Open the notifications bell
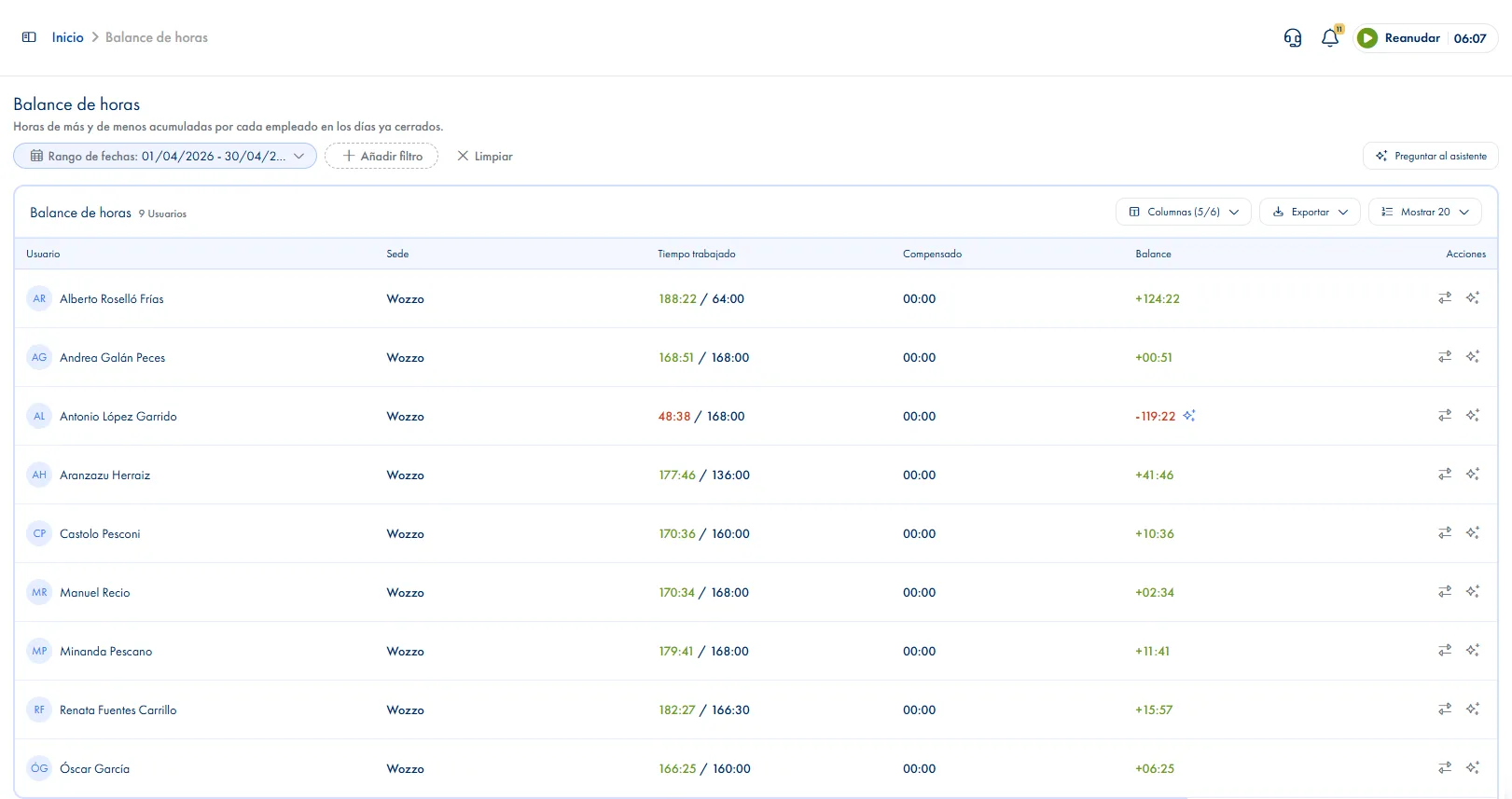This screenshot has width=1512, height=799. coord(1330,38)
